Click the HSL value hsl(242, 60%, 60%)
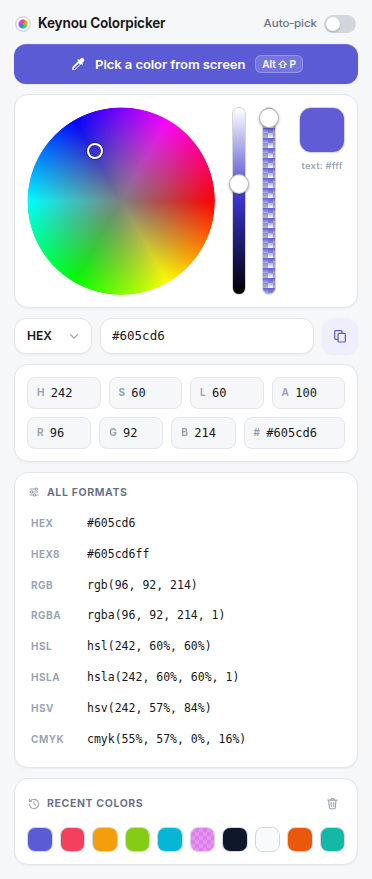This screenshot has width=372, height=879. [x=150, y=646]
